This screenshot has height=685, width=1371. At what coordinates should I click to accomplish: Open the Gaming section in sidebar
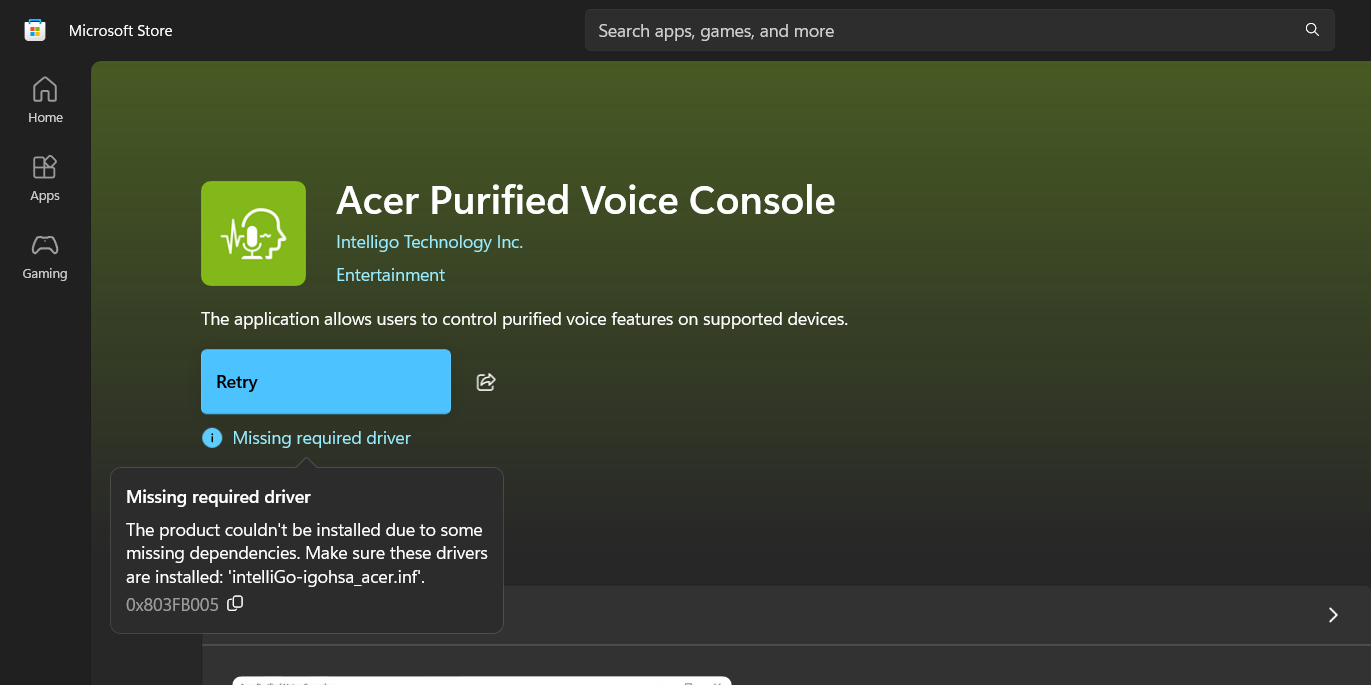click(x=45, y=256)
